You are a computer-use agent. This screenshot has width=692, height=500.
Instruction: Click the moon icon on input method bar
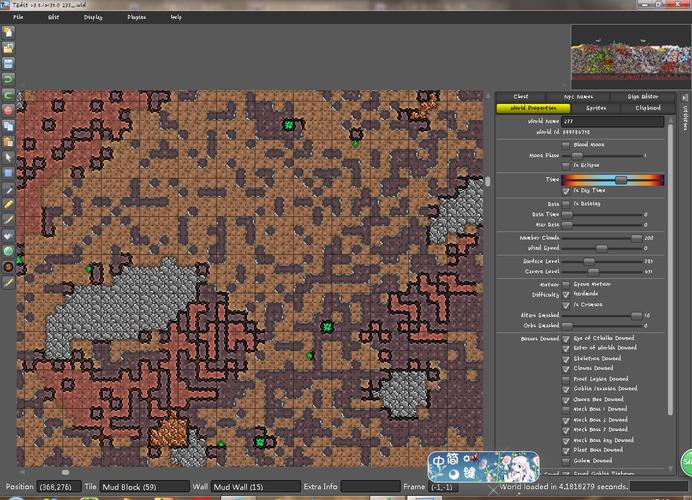455,474
